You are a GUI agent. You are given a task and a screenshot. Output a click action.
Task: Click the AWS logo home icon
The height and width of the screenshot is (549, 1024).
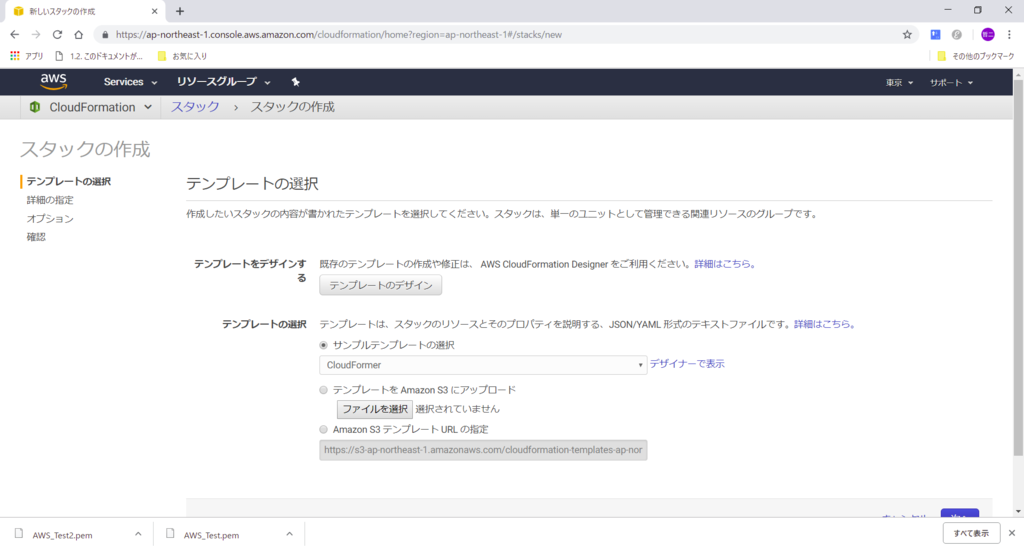(54, 82)
